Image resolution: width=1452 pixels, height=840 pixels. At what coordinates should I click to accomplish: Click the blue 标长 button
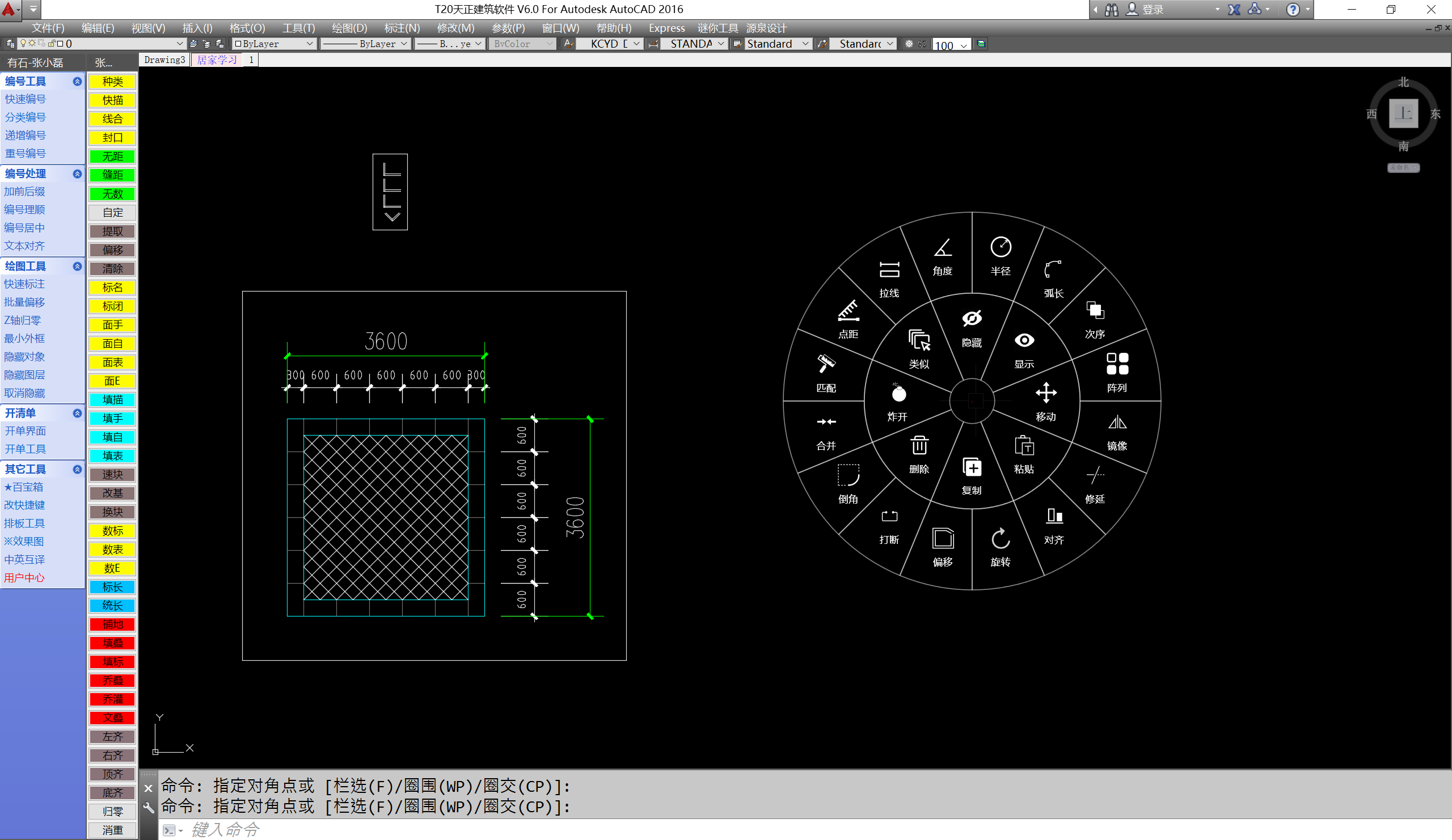click(x=113, y=587)
